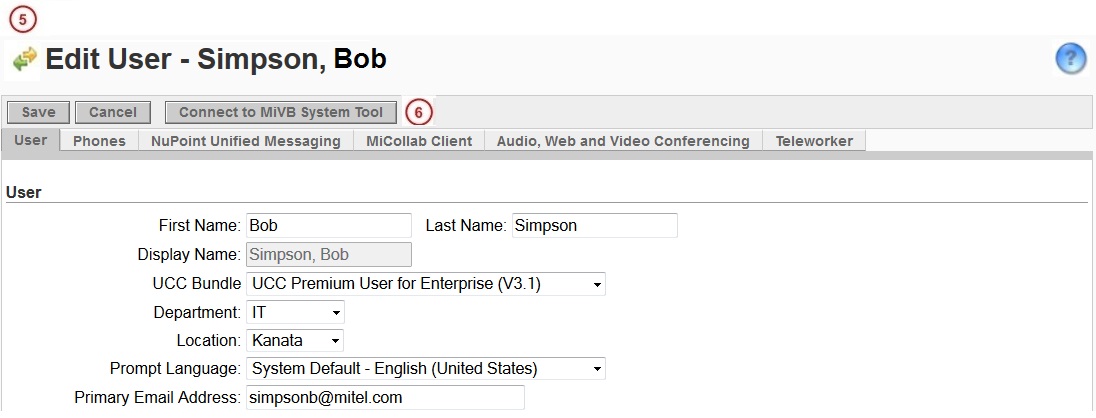Screen dimensions: 1096x418
Task: Click the First Name field containing Bob
Action: point(329,226)
